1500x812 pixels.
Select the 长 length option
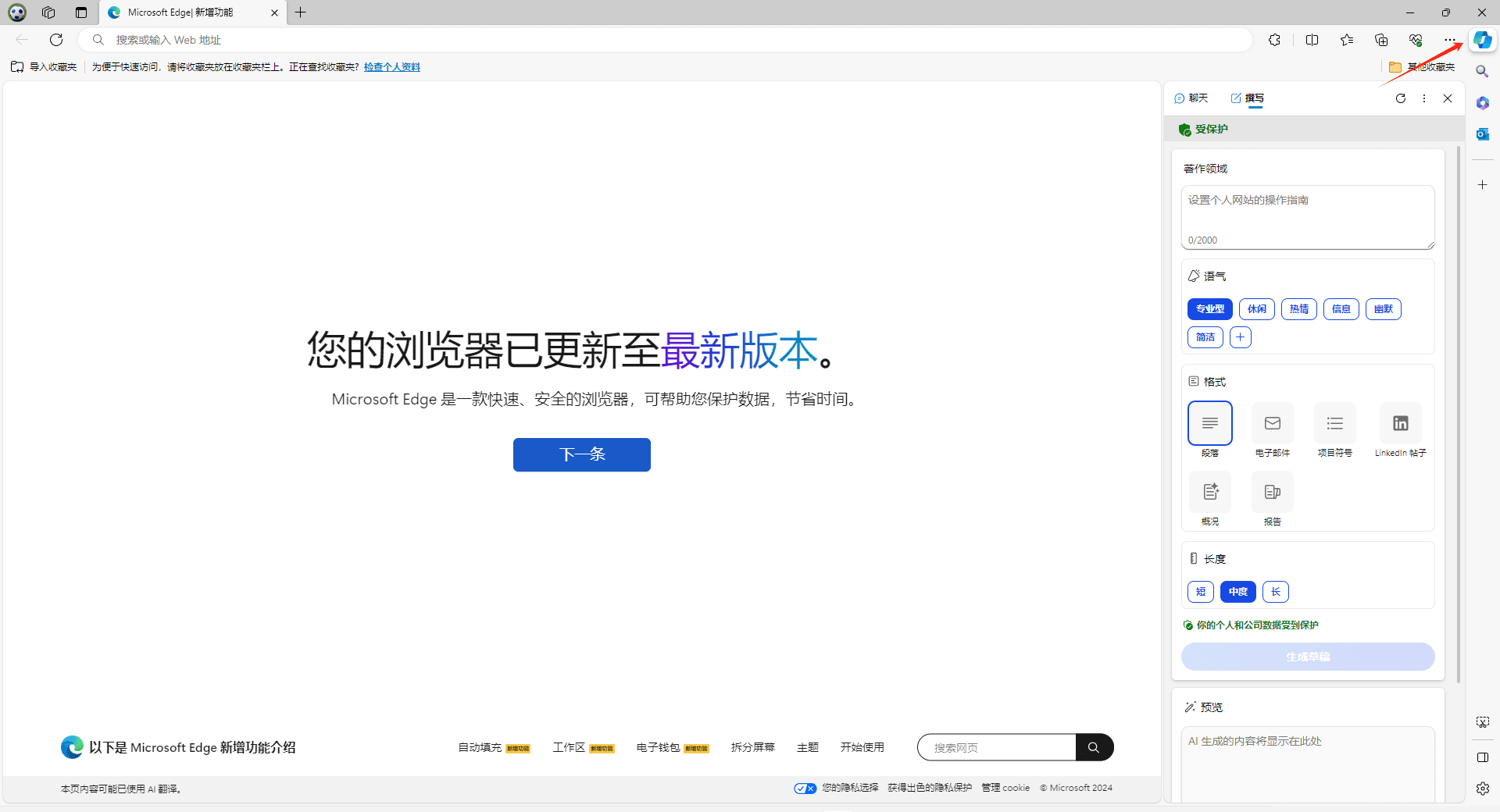1276,592
